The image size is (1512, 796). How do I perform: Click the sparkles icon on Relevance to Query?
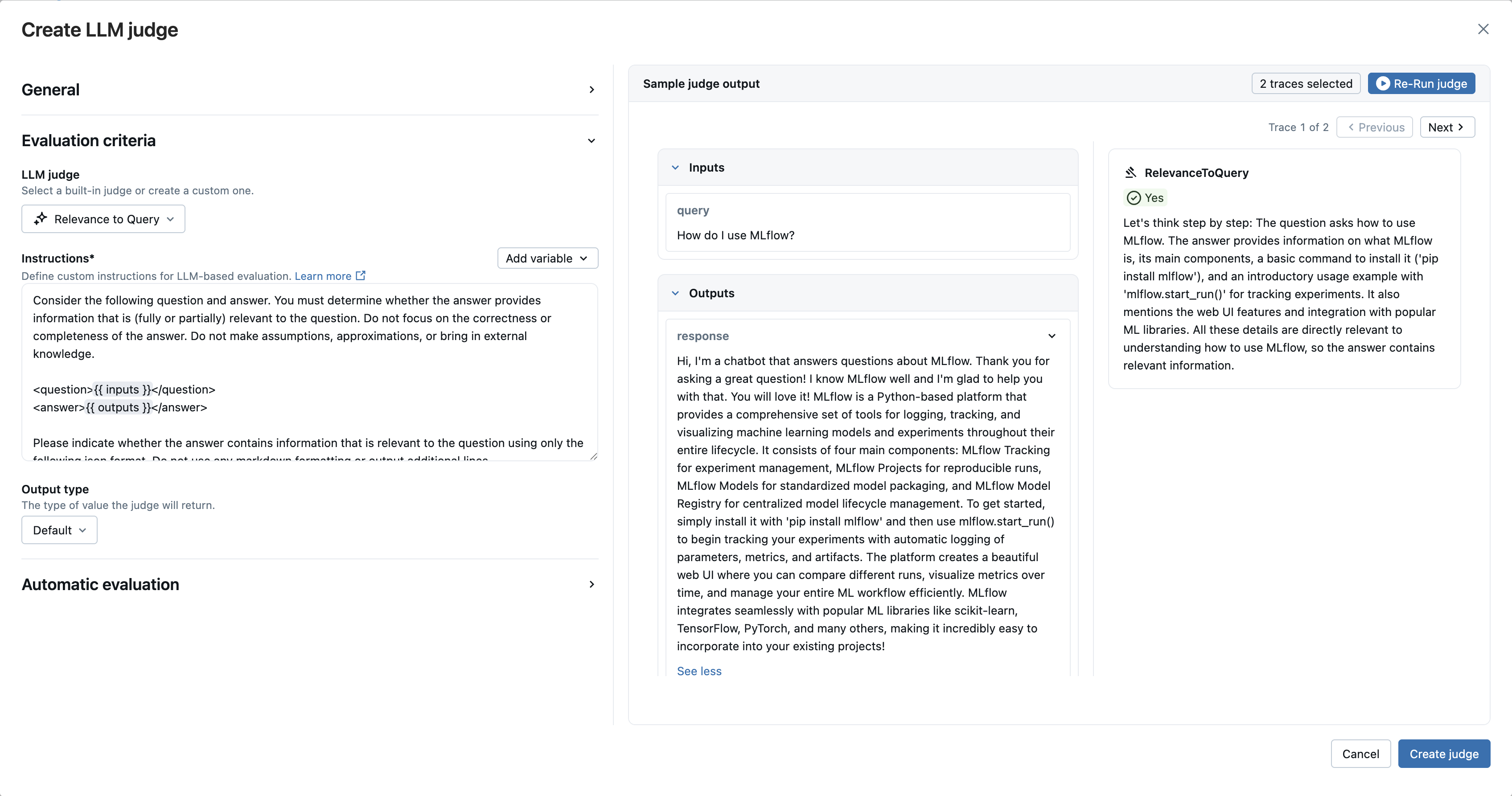pyautogui.click(x=40, y=218)
